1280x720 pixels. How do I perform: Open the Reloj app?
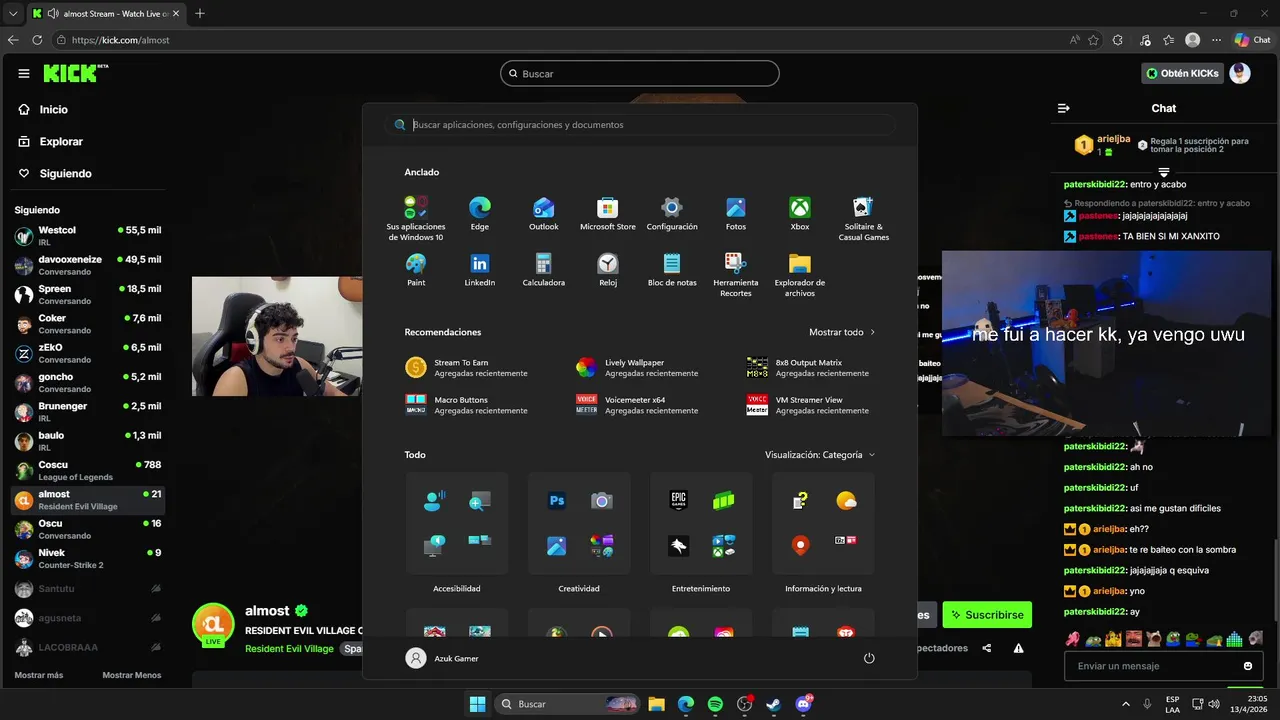click(608, 270)
